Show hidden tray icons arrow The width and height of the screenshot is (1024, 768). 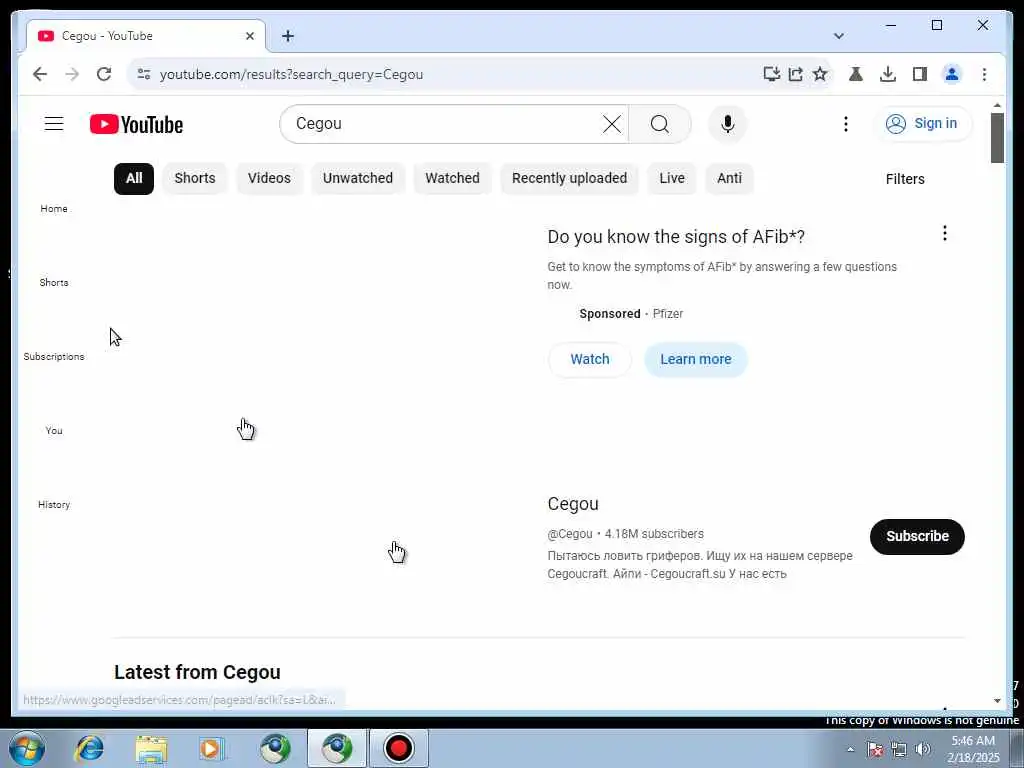coord(850,750)
